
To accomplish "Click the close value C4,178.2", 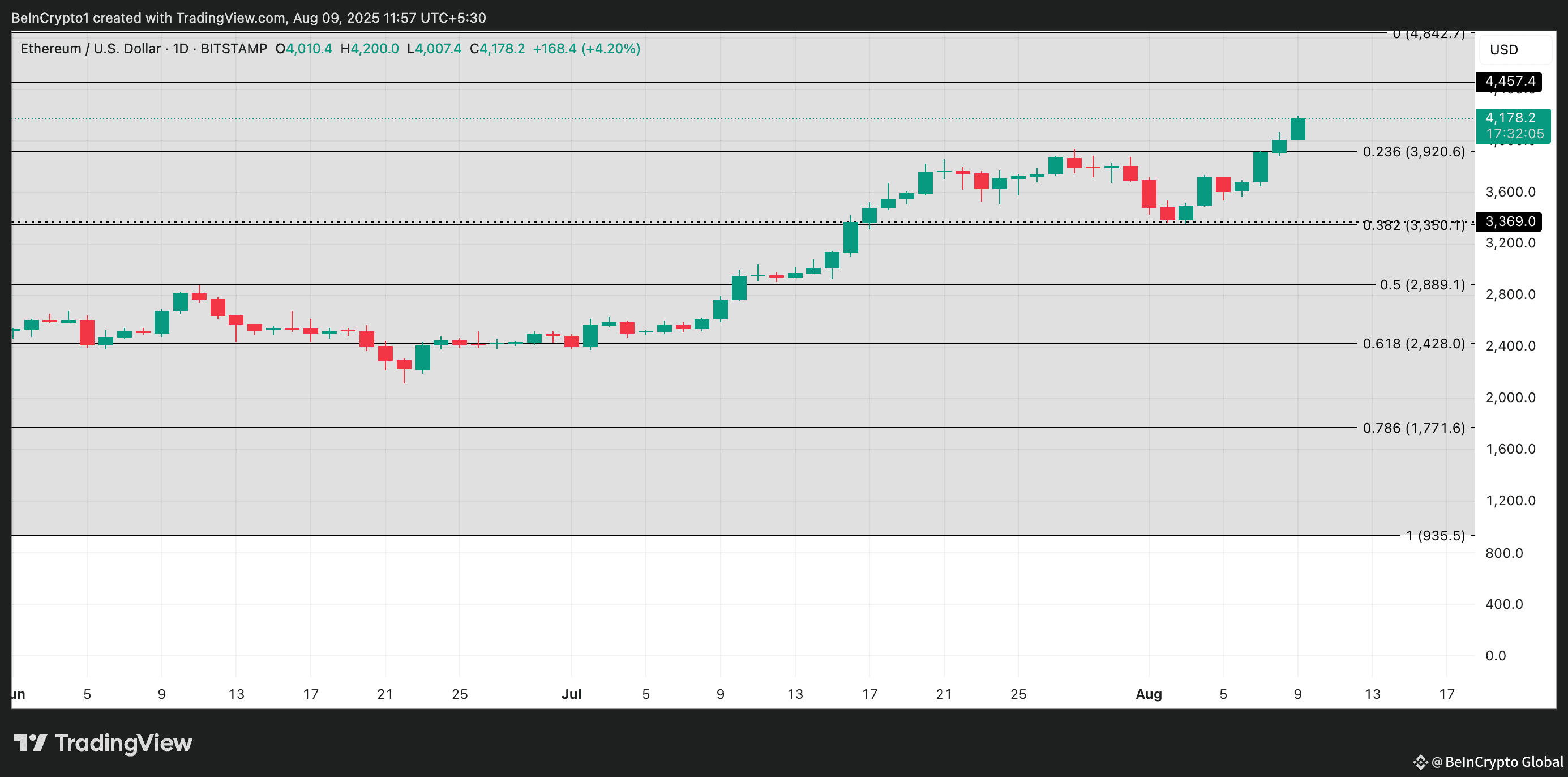I will [x=496, y=48].
